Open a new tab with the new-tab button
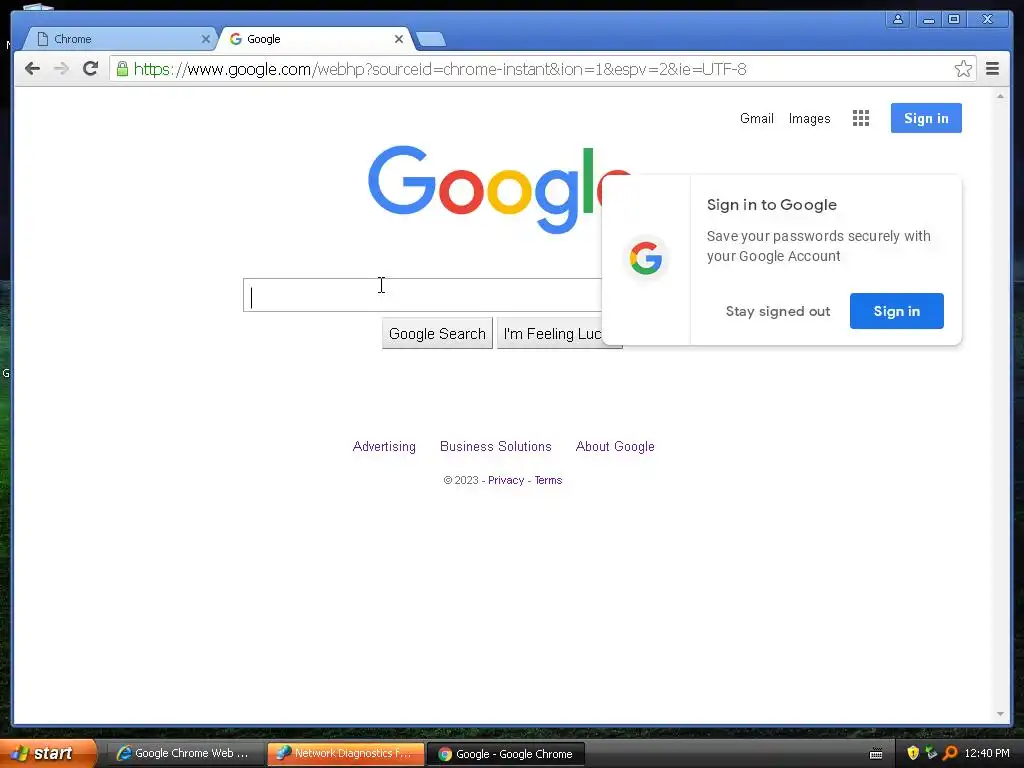 (431, 39)
